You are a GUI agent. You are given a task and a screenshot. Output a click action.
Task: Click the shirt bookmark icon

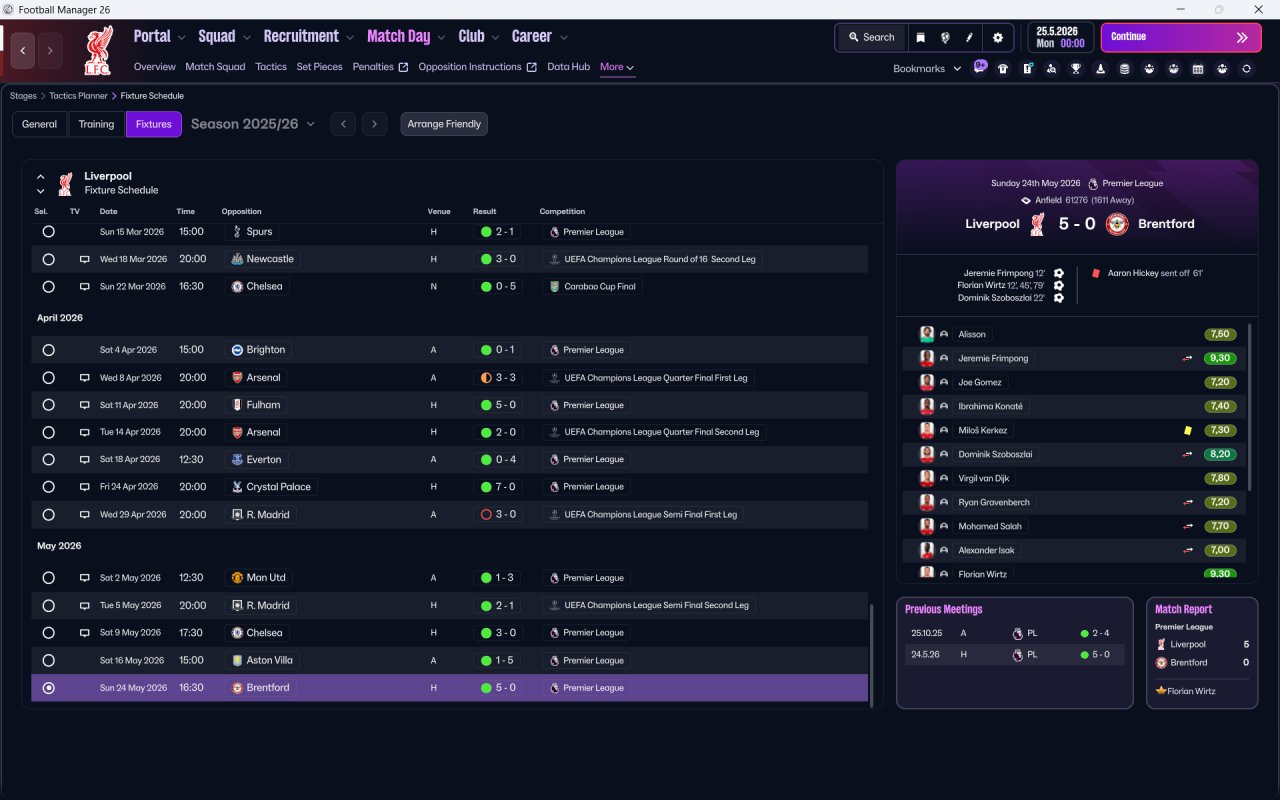click(1003, 69)
